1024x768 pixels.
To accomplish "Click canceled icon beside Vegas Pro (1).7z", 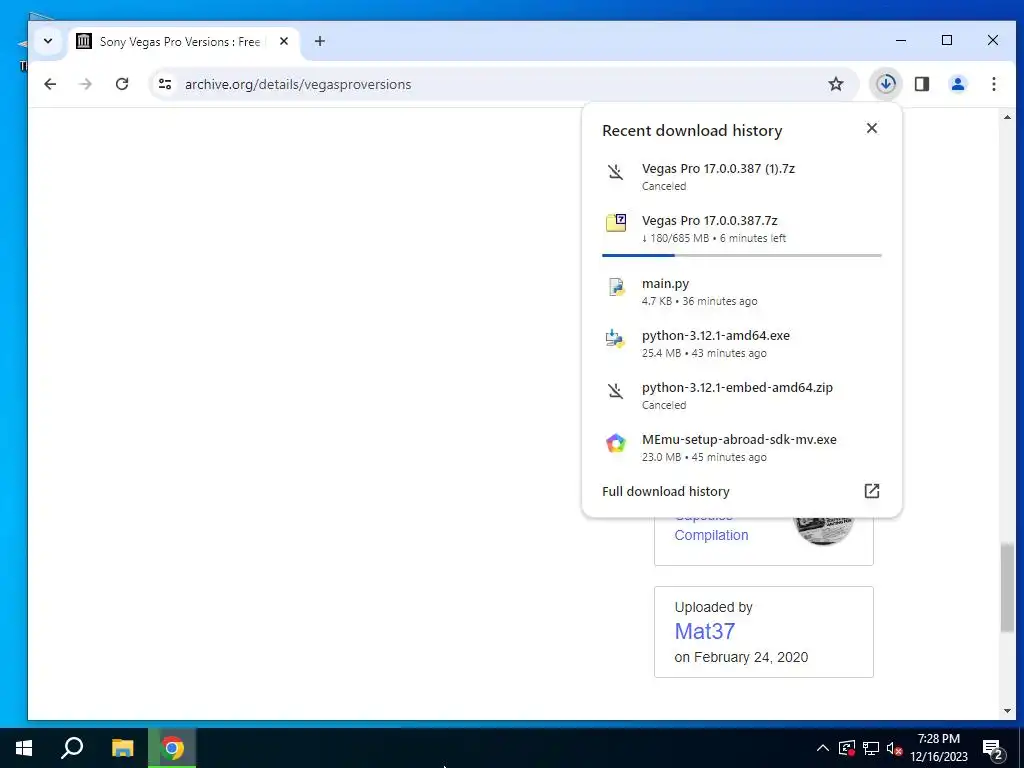I will point(615,172).
